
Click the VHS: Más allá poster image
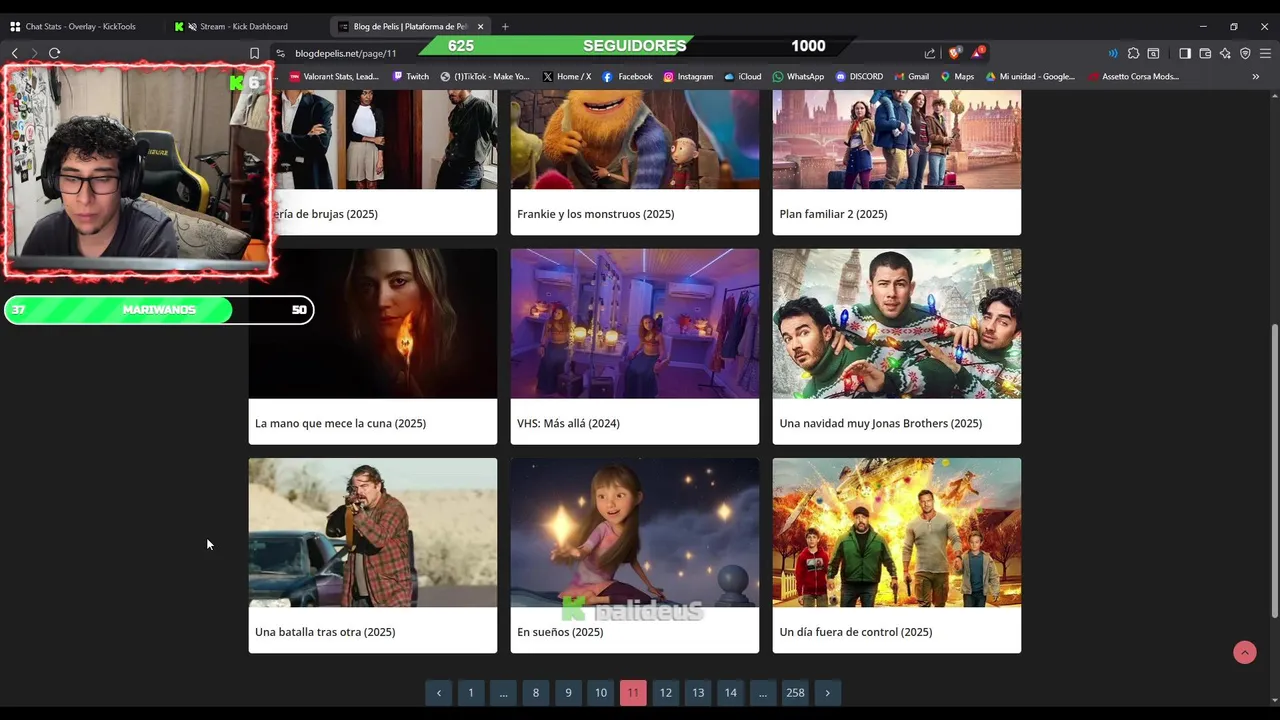635,324
